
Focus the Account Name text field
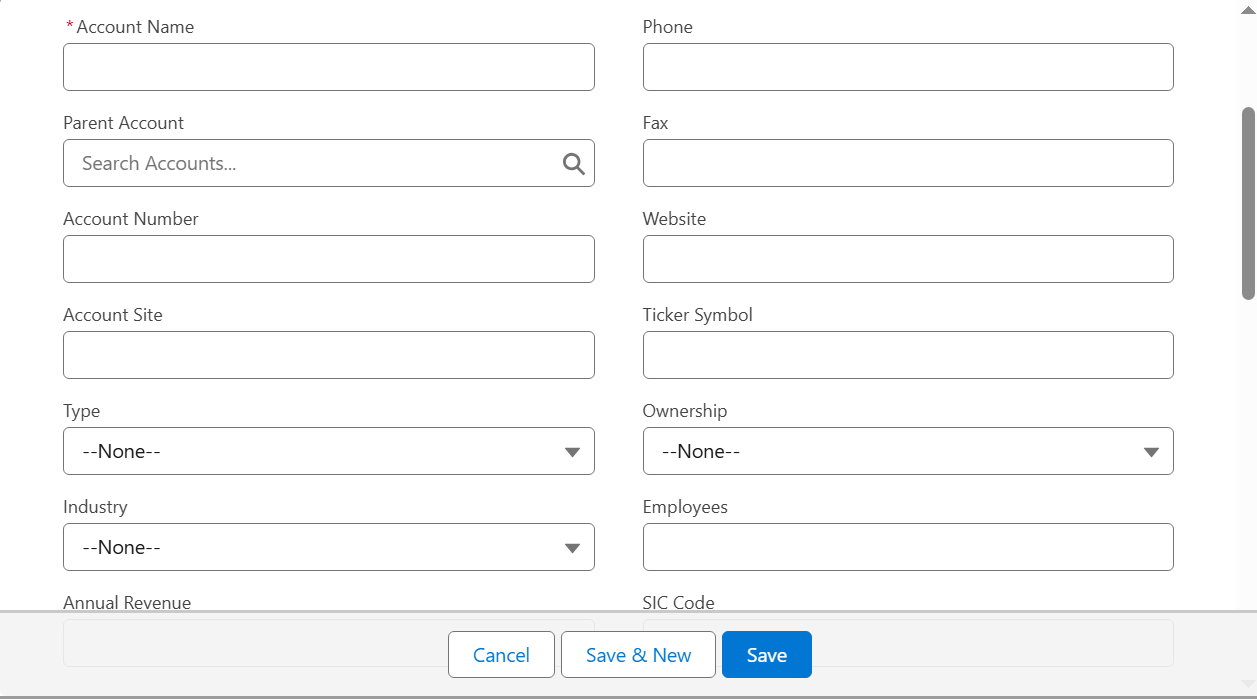tap(328, 68)
